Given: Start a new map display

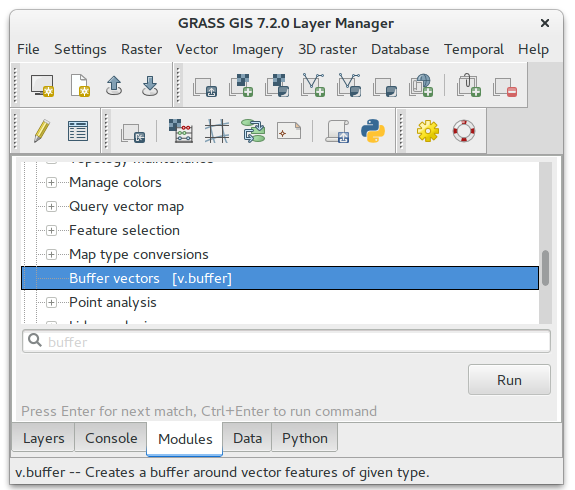Looking at the screenshot, I should coord(42,86).
